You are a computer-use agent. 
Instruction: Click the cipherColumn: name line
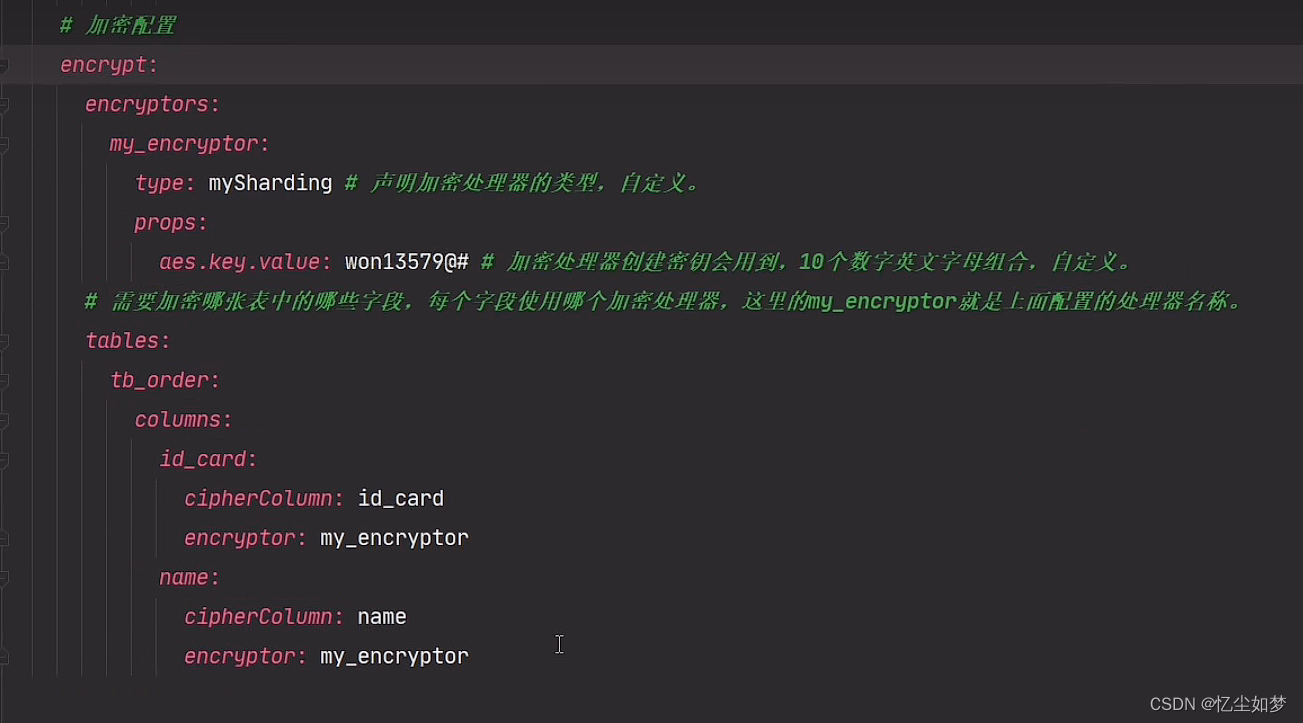click(295, 616)
